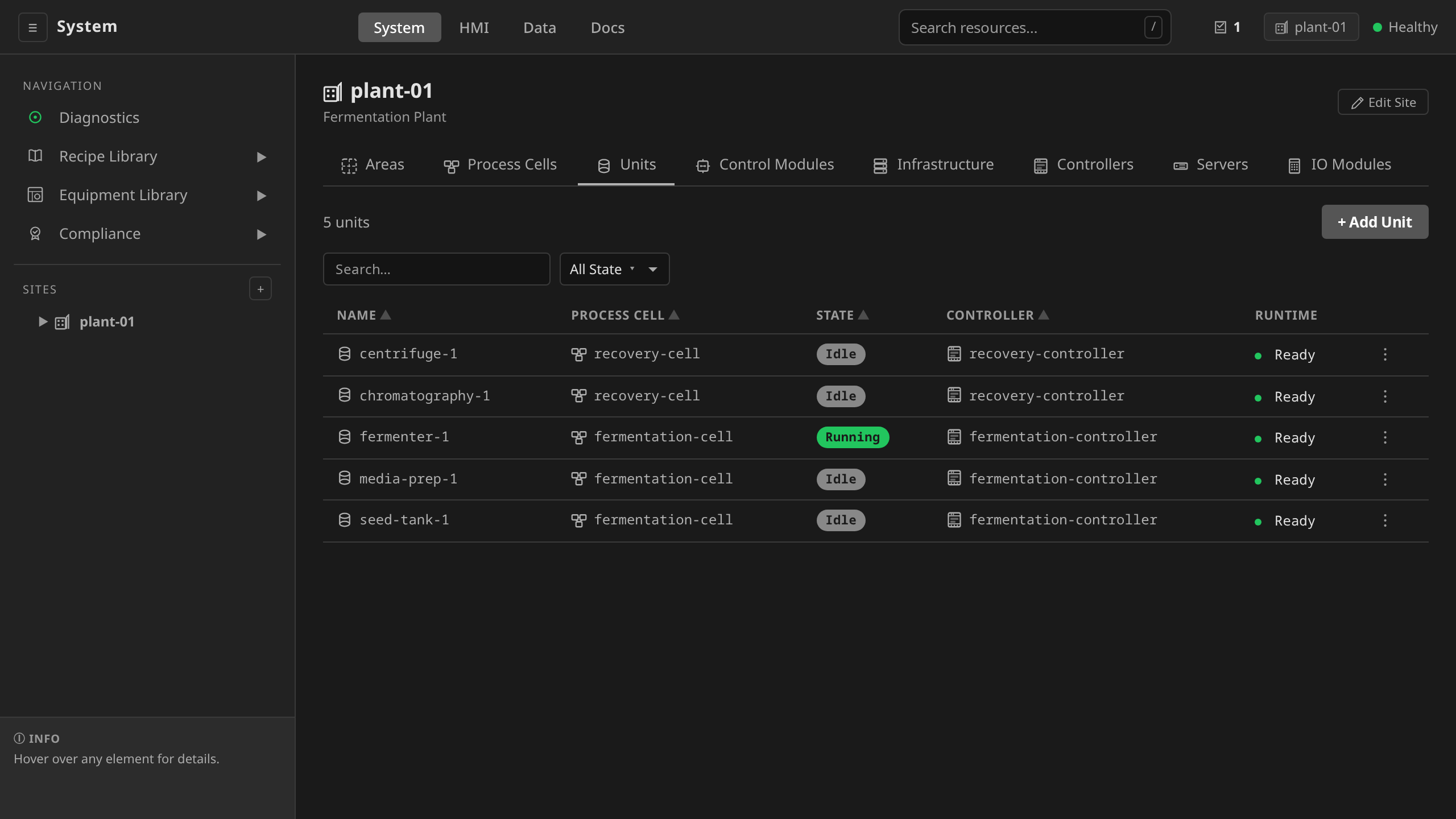Viewport: 1456px width, 819px height.
Task: Open row actions menu for chromatography-1
Action: [x=1385, y=396]
